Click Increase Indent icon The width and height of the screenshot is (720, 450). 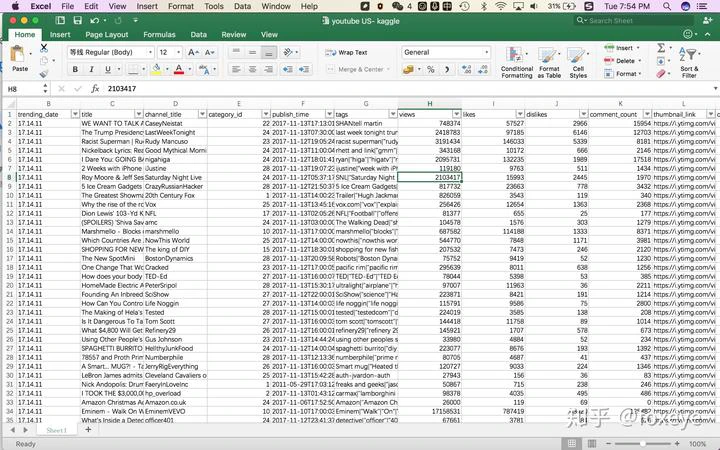point(304,69)
